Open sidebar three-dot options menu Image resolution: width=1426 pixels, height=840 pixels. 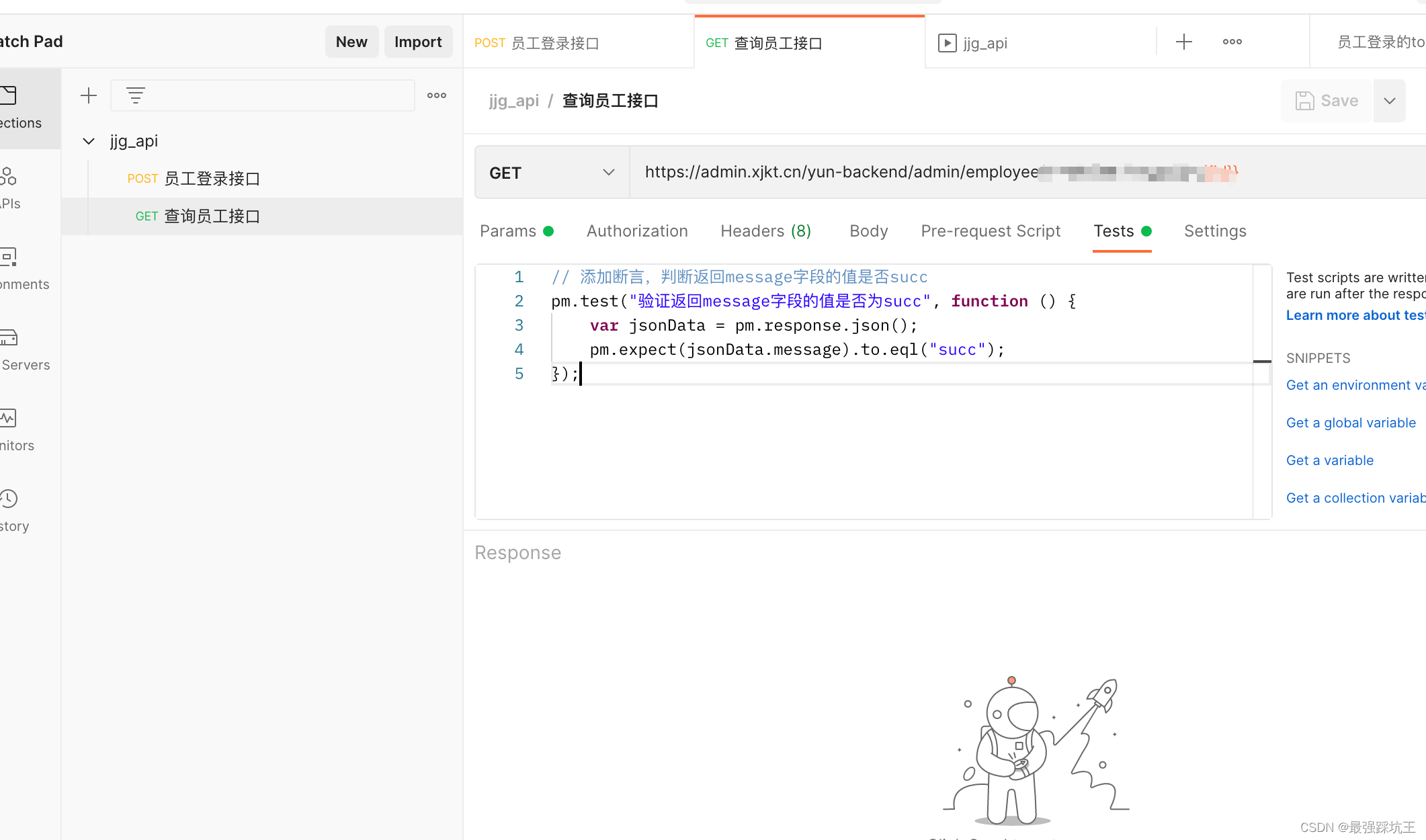(x=437, y=95)
